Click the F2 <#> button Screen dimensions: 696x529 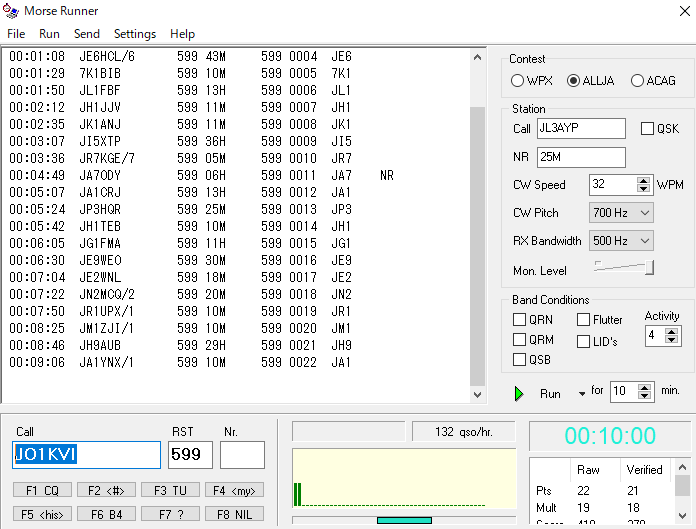click(106, 490)
